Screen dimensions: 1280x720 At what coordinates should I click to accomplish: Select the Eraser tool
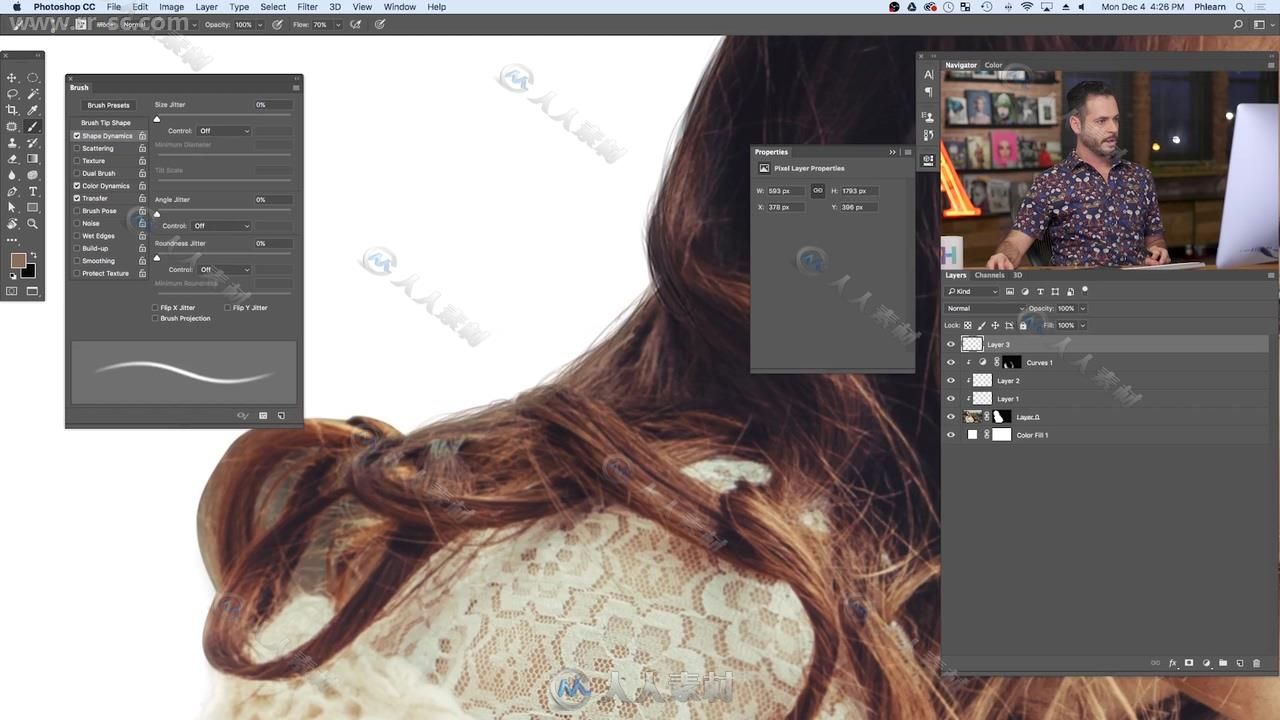point(12,159)
